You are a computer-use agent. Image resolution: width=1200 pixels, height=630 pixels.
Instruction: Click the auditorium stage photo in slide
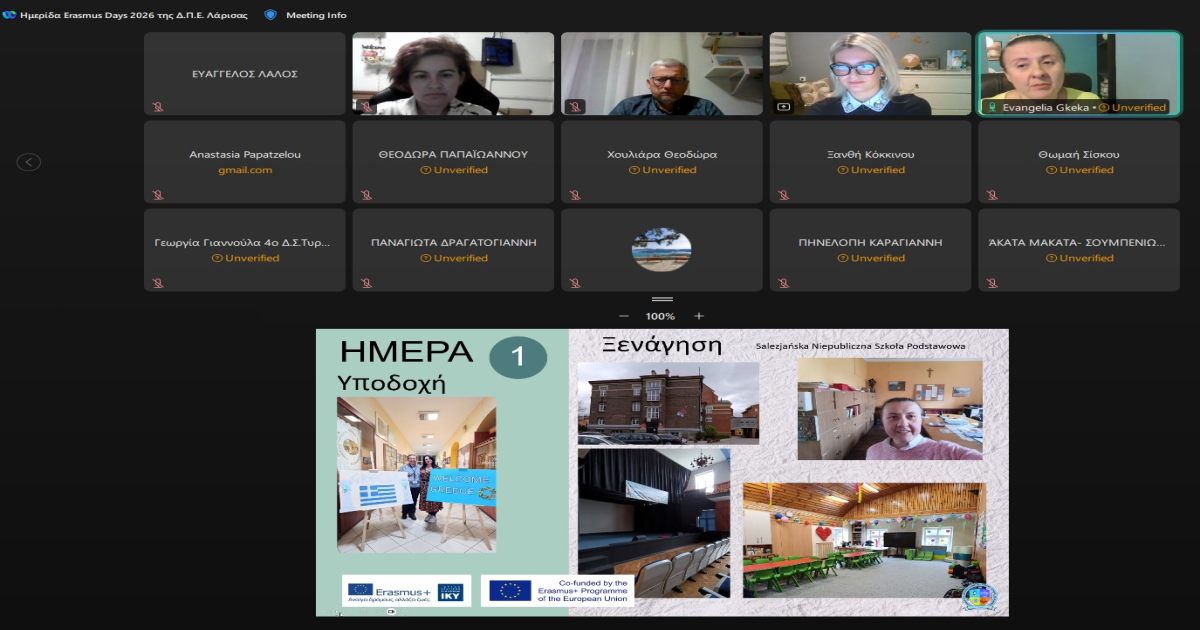(x=654, y=521)
